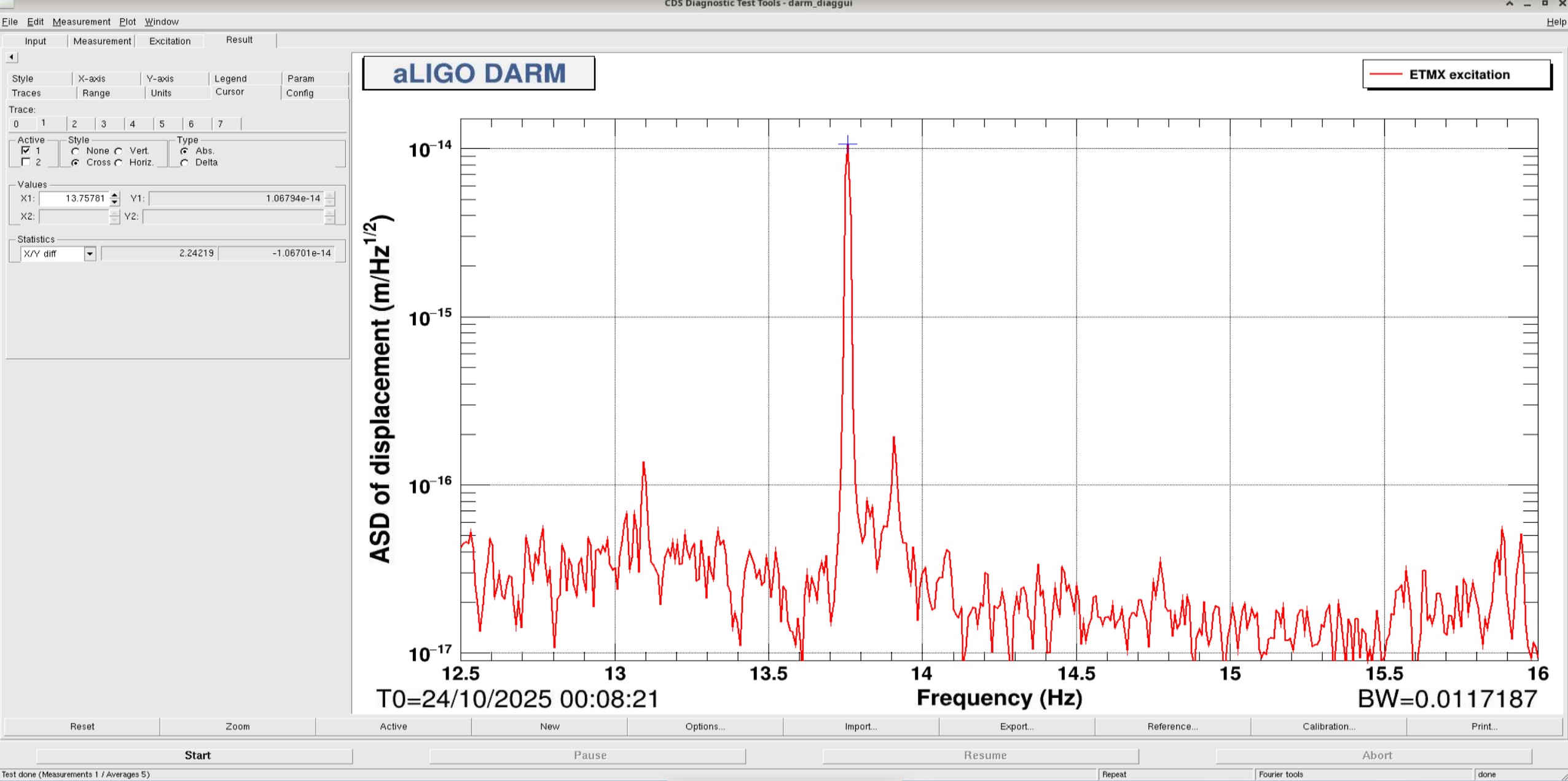Uncheck active cursor 1 checkbox
Image resolution: width=1568 pixels, height=781 pixels.
pyautogui.click(x=26, y=151)
